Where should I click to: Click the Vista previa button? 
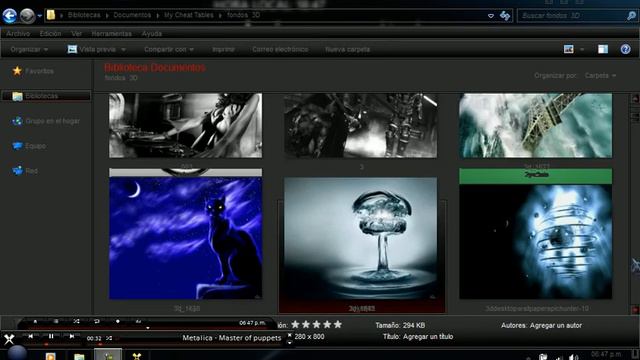tap(92, 49)
